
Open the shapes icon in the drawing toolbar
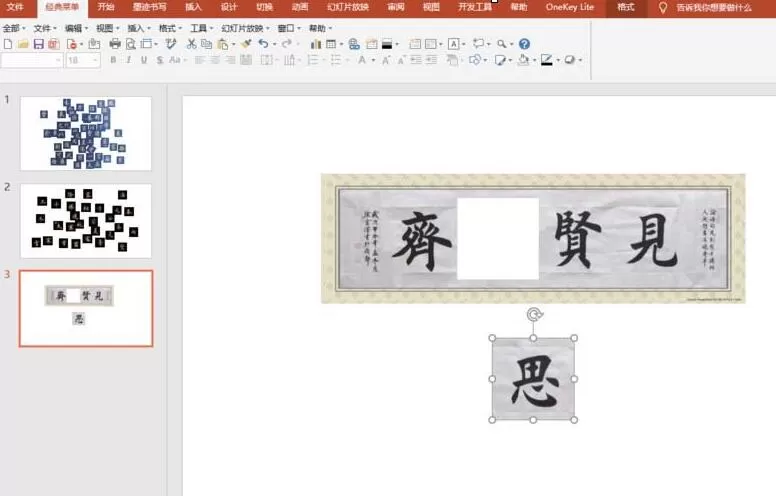474,60
